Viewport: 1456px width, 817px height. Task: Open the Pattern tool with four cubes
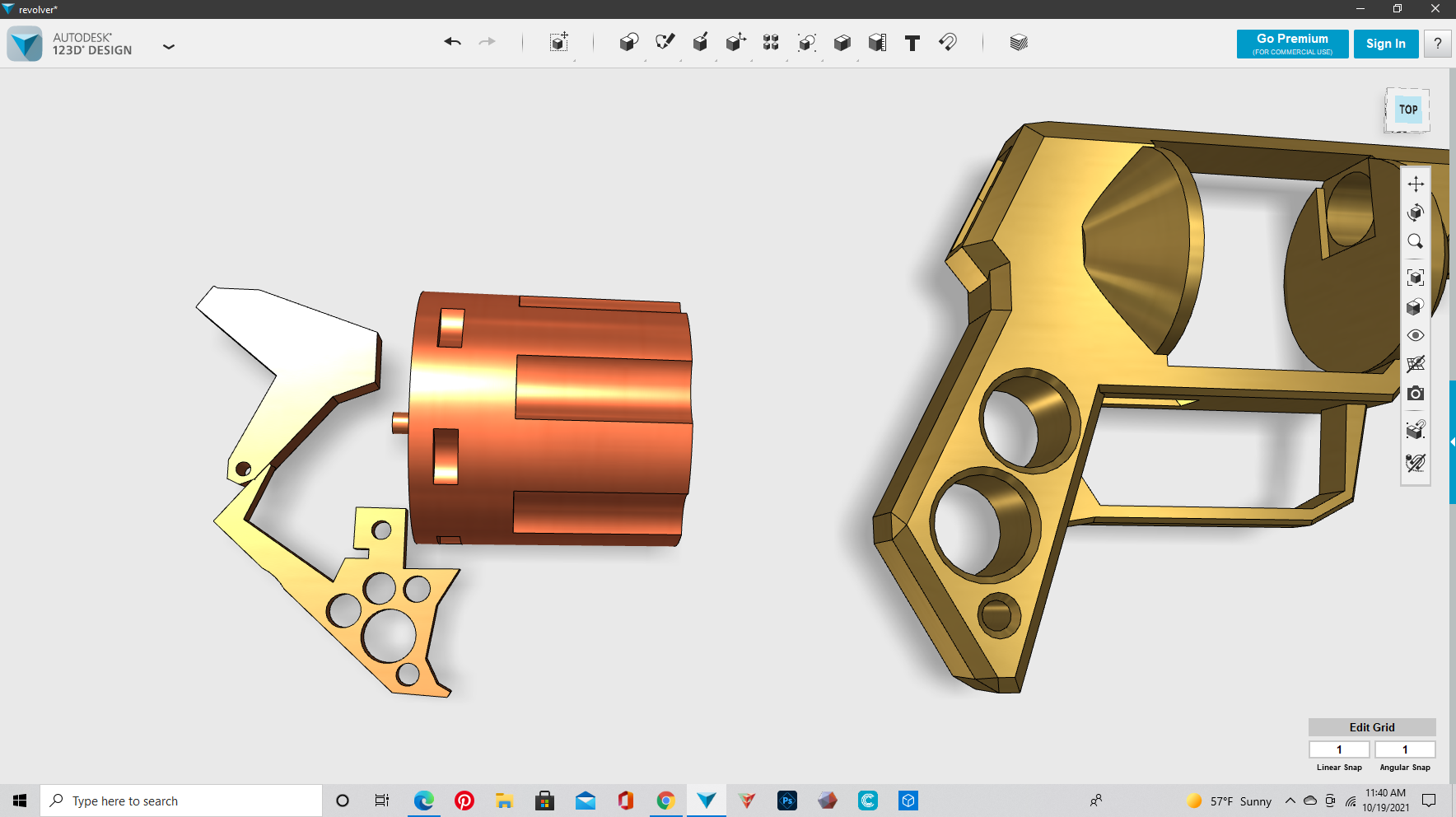(x=771, y=42)
